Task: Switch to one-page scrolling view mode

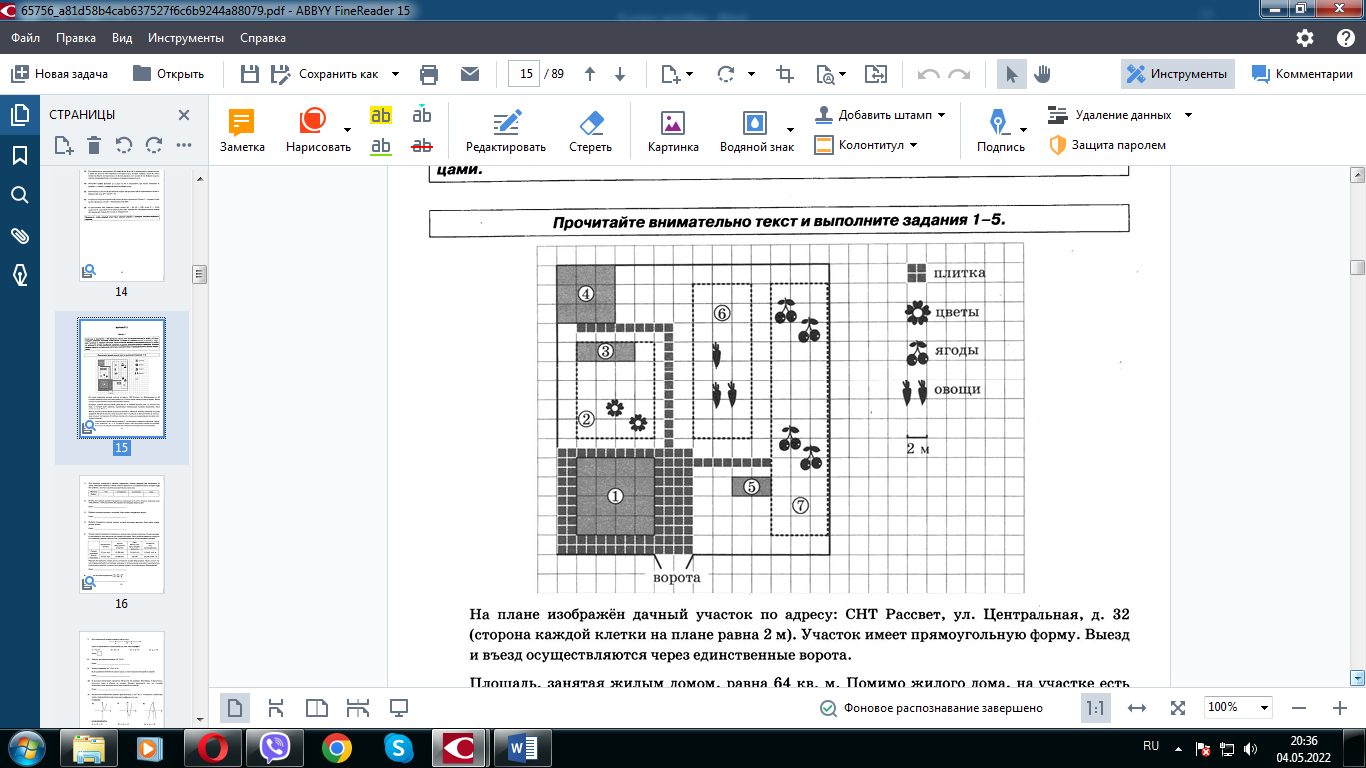Action: click(276, 708)
